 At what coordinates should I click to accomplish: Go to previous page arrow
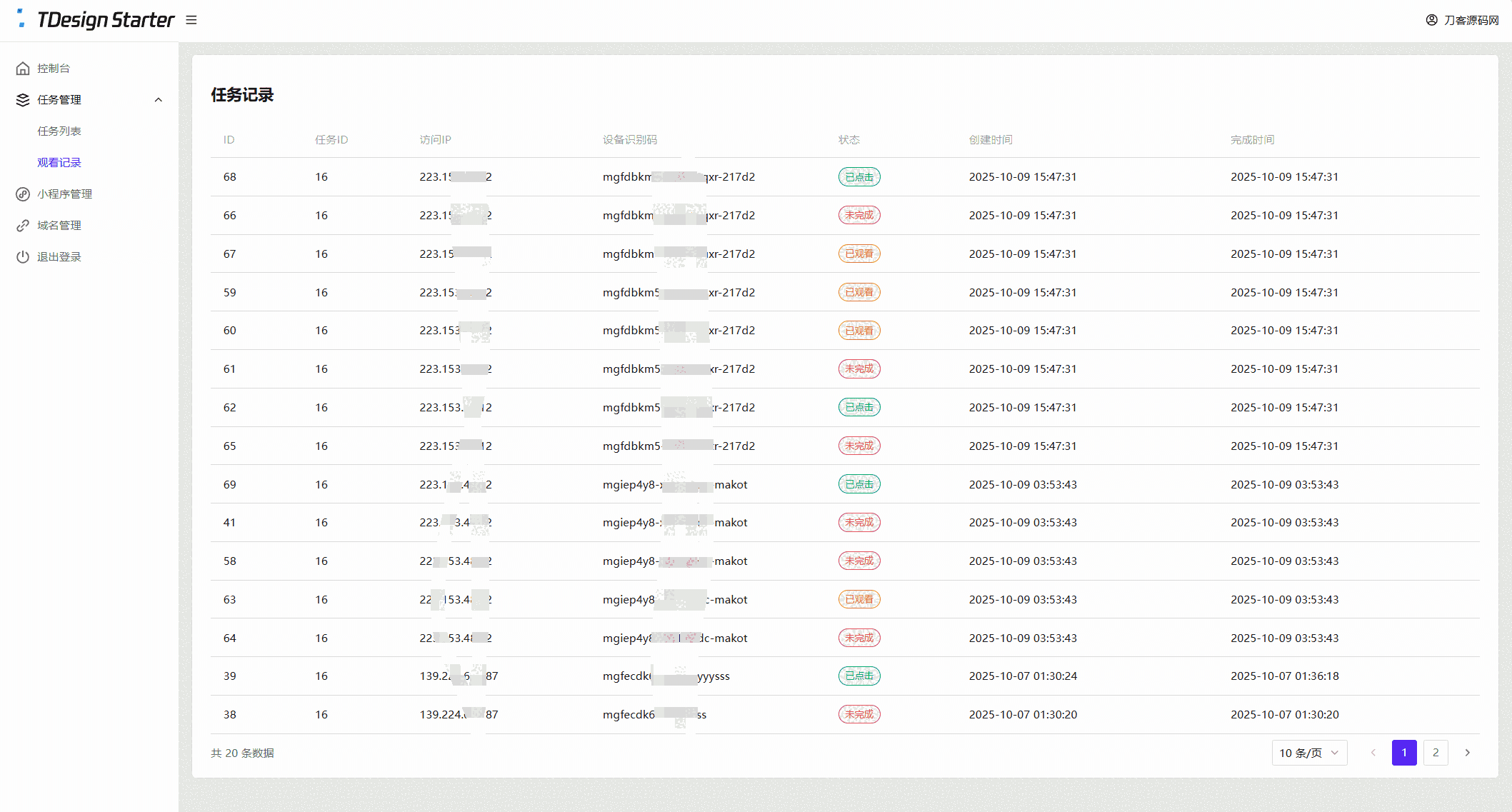pyautogui.click(x=1373, y=753)
